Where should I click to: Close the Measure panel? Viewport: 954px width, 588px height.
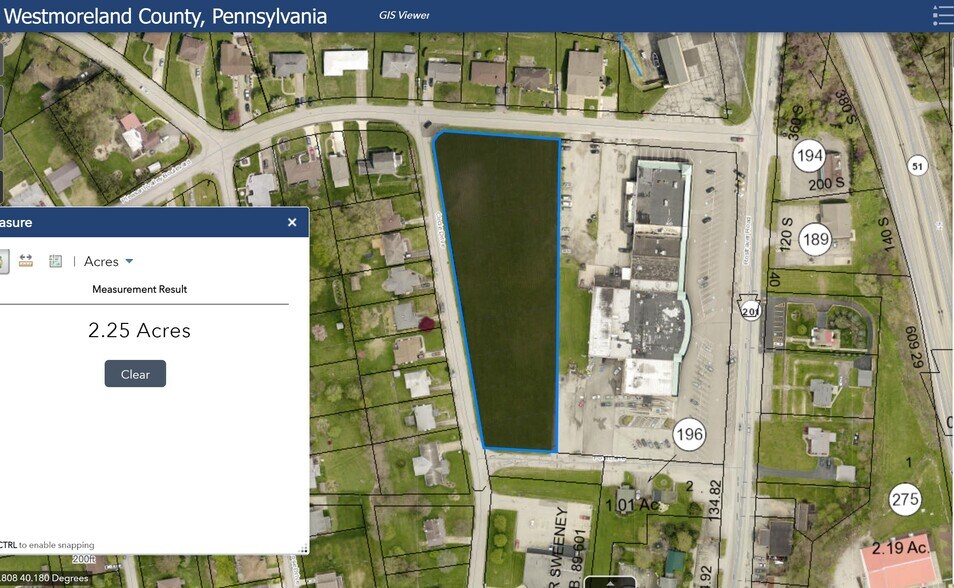pyautogui.click(x=292, y=222)
